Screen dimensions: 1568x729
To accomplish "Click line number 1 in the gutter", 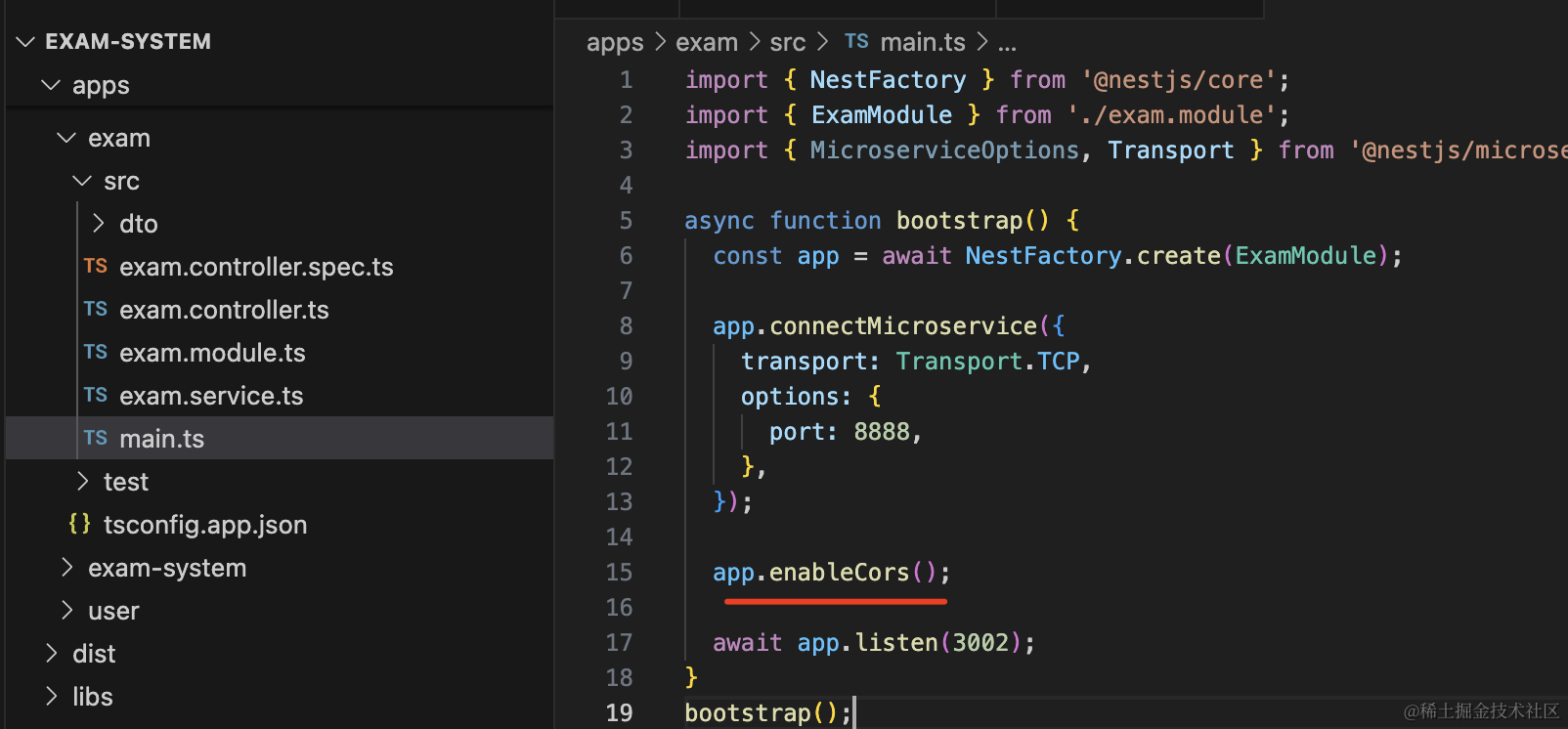I will [626, 80].
